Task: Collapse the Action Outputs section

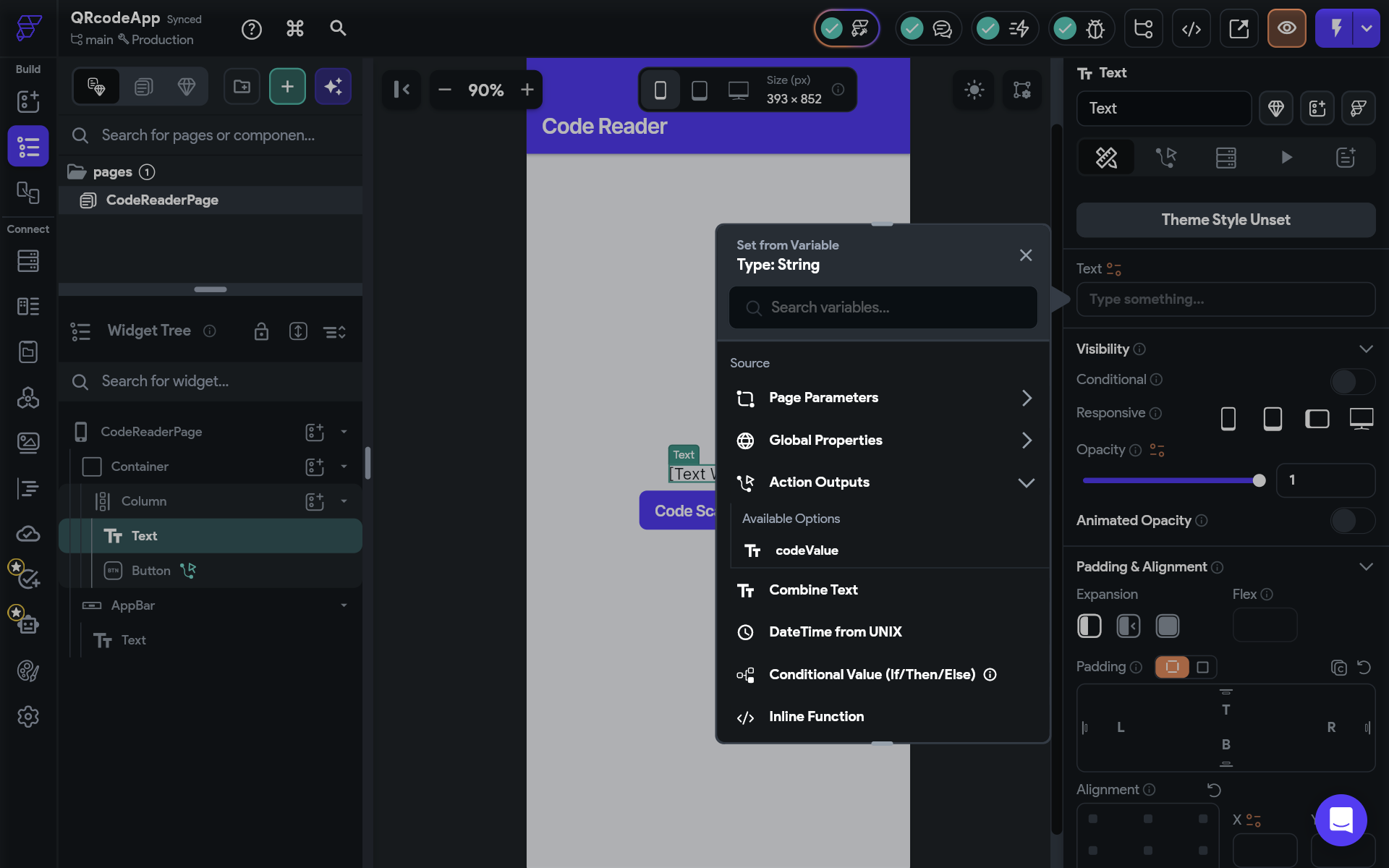Action: coord(1026,482)
